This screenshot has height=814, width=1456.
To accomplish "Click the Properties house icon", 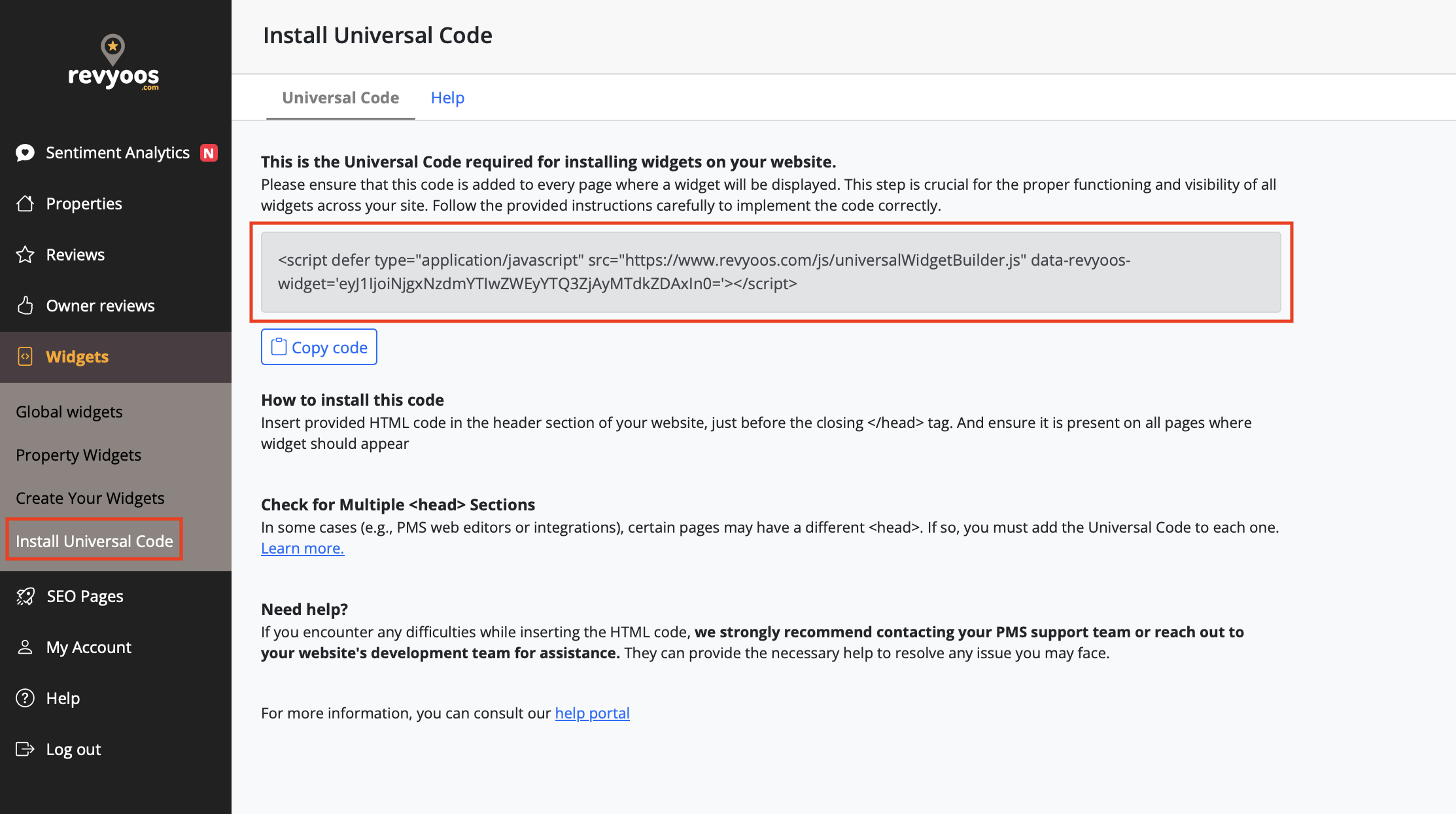I will click(x=25, y=203).
